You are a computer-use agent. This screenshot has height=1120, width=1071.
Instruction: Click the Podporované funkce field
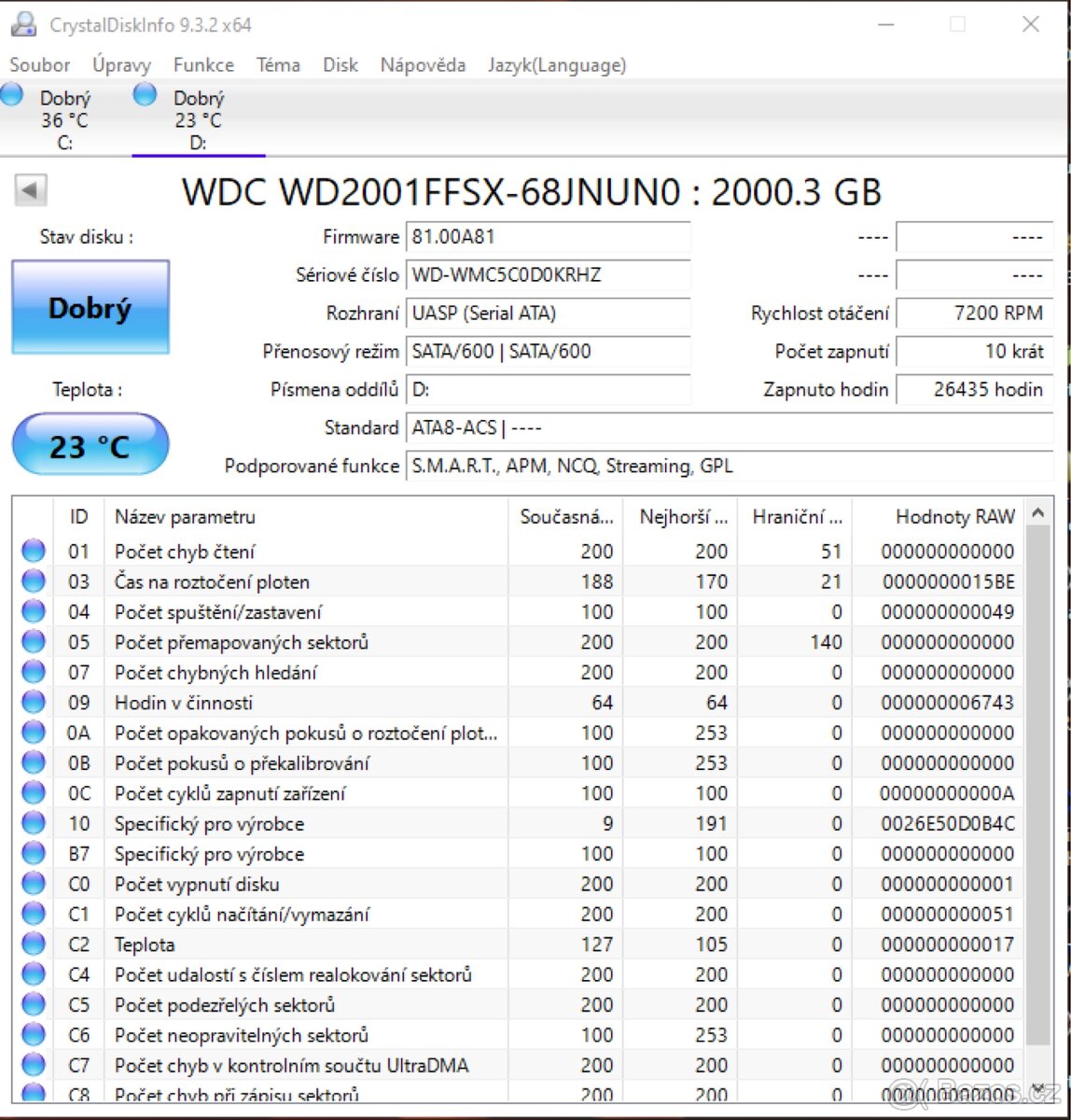(x=730, y=466)
